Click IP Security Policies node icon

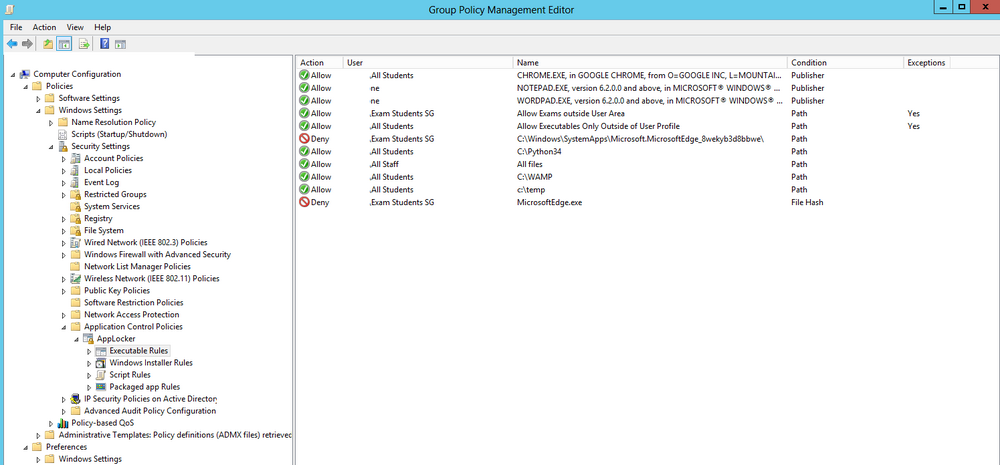(76, 399)
